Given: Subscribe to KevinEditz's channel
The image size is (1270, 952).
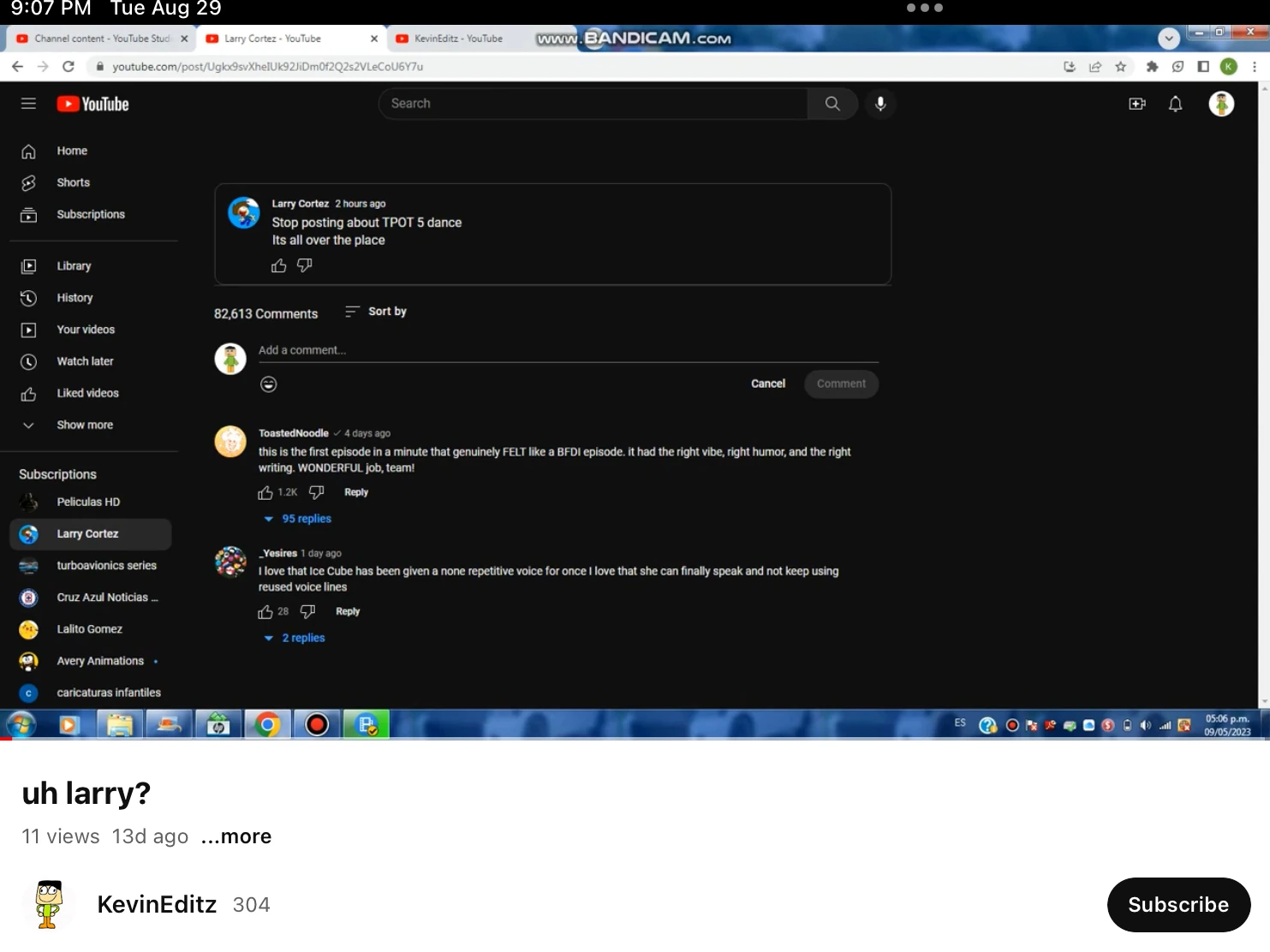Looking at the screenshot, I should pyautogui.click(x=1178, y=904).
